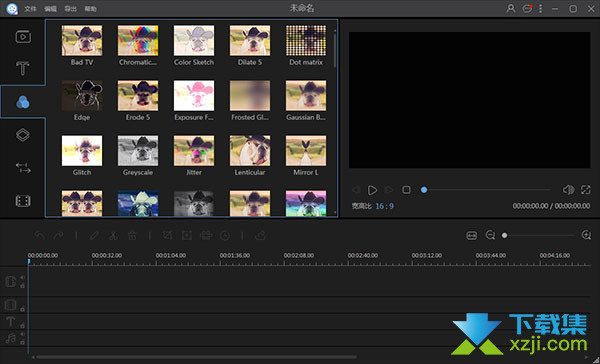Click the Crop tool in timeline toolbar
Viewport: 600px width, 364px height.
[167, 235]
